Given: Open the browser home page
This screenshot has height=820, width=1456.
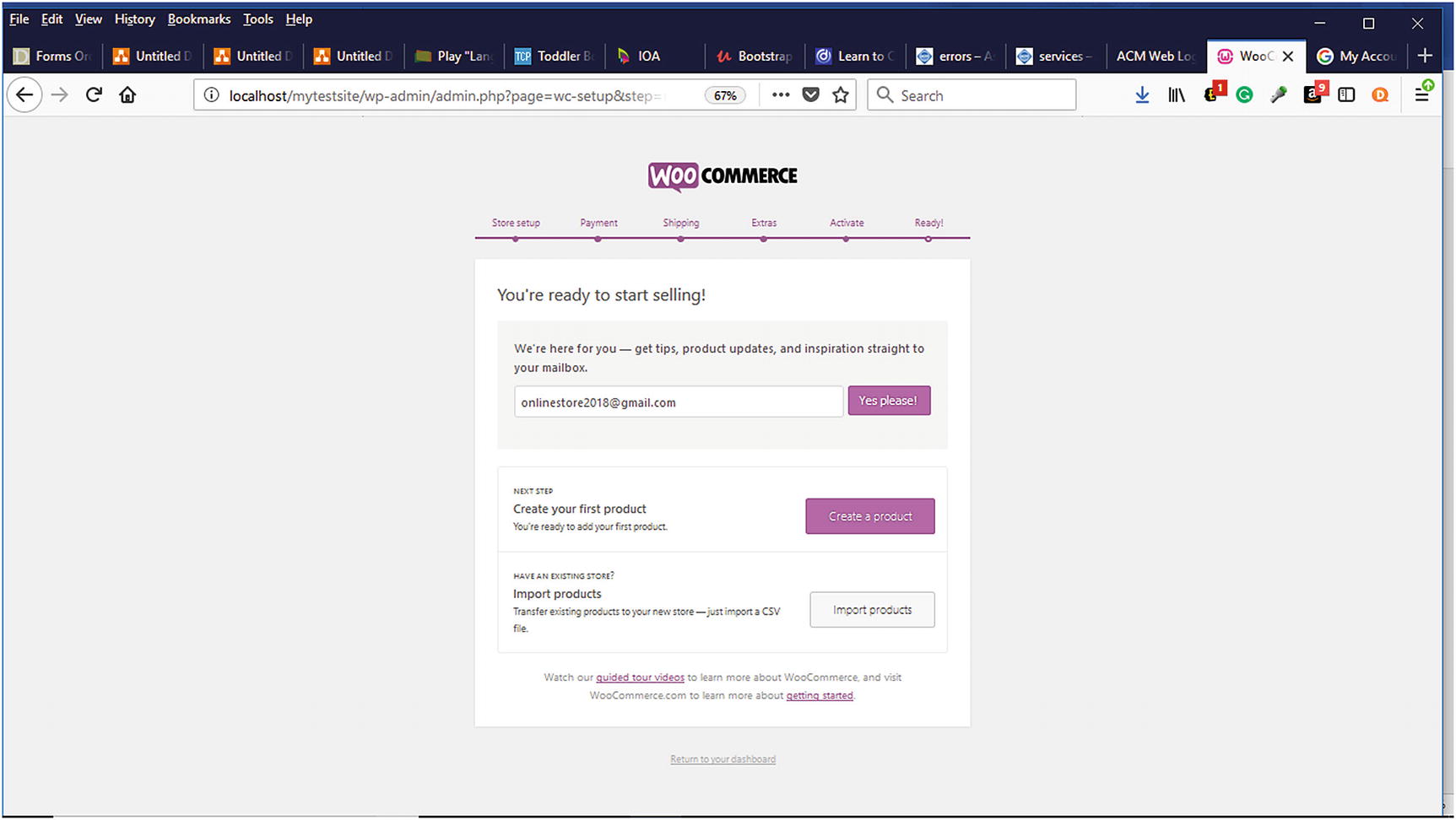Looking at the screenshot, I should tap(127, 95).
